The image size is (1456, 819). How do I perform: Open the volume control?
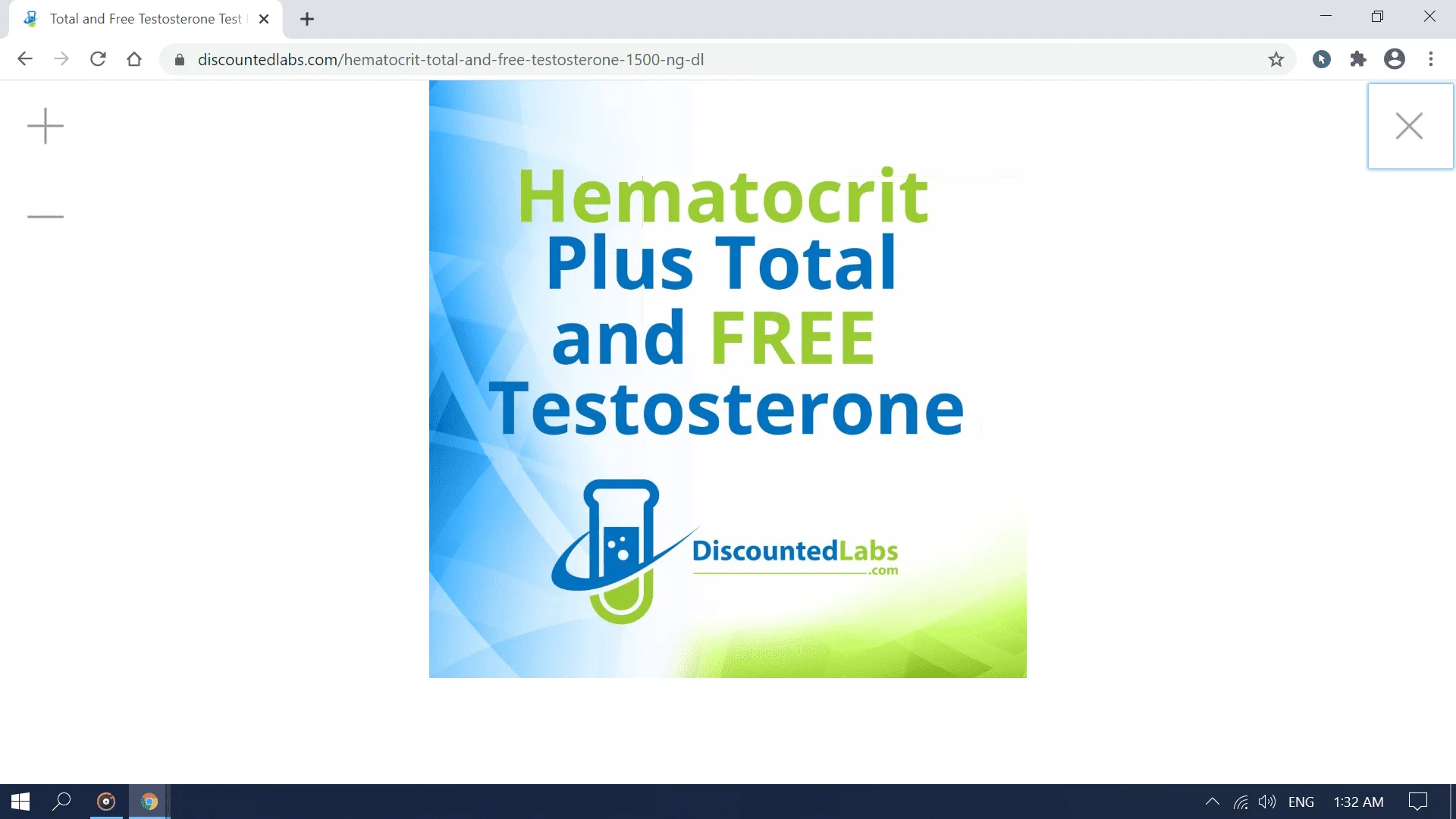tap(1267, 802)
